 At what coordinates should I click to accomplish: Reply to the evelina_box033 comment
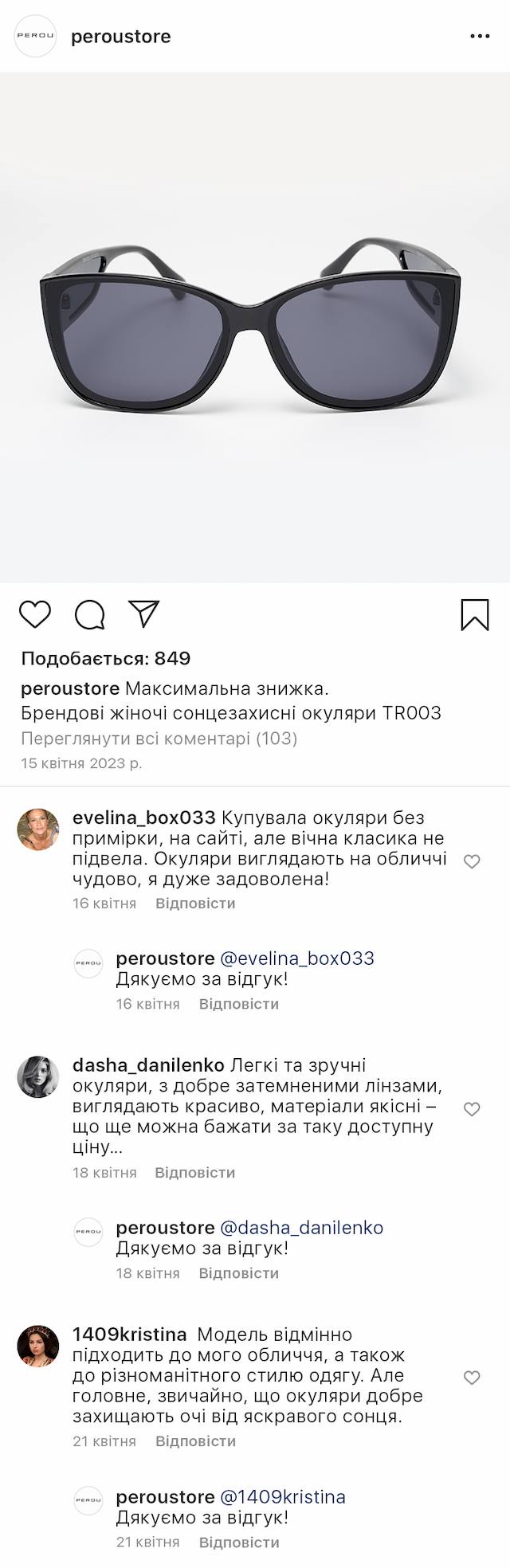pyautogui.click(x=195, y=904)
